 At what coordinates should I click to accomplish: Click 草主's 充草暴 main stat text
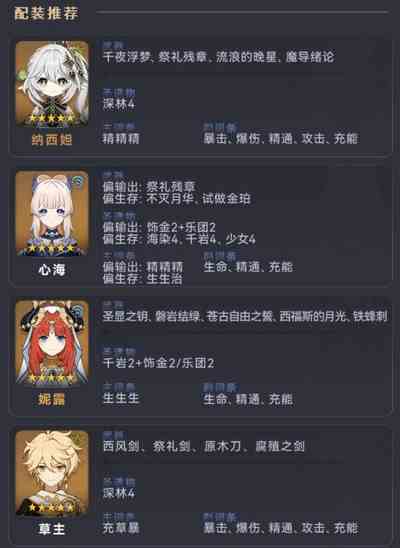point(121,528)
